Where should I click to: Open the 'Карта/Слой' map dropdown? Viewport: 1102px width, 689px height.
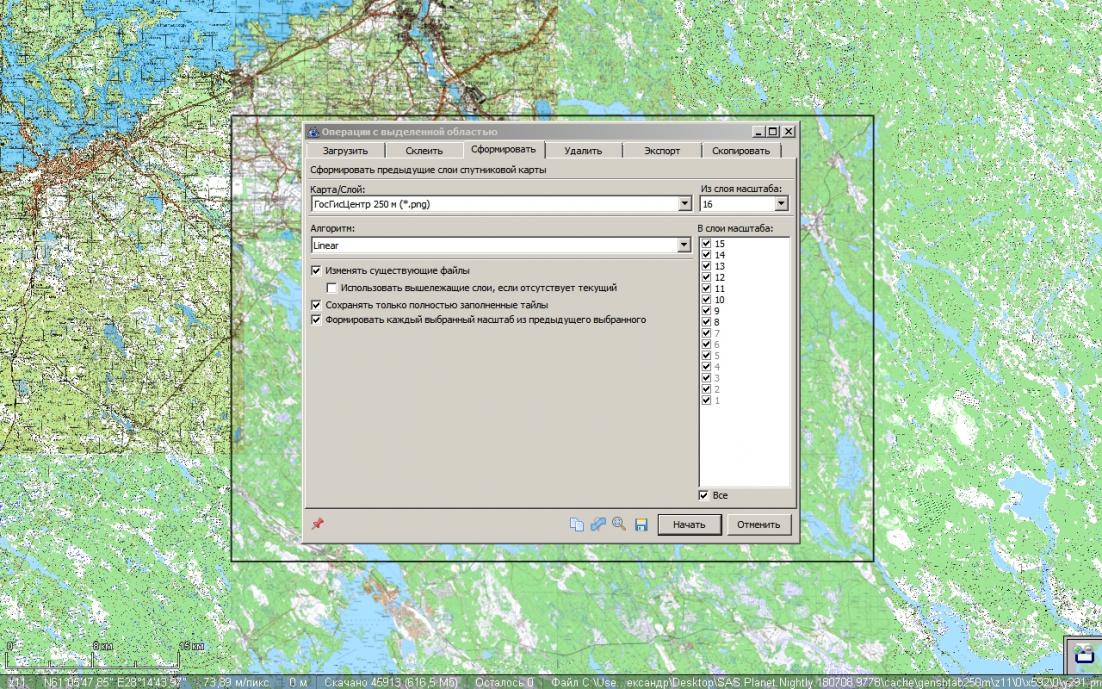pyautogui.click(x=685, y=204)
